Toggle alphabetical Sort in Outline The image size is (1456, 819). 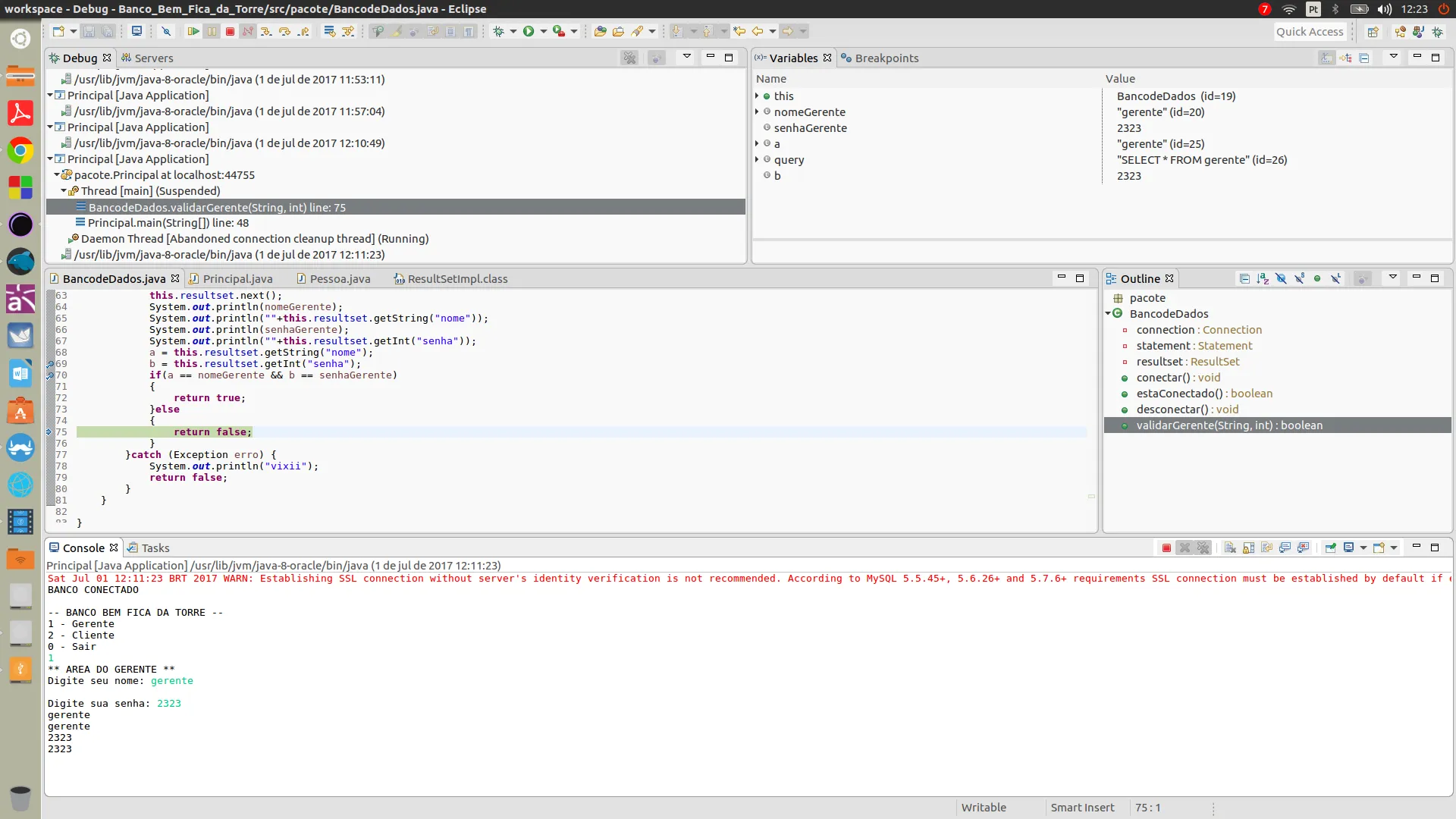coord(1263,278)
